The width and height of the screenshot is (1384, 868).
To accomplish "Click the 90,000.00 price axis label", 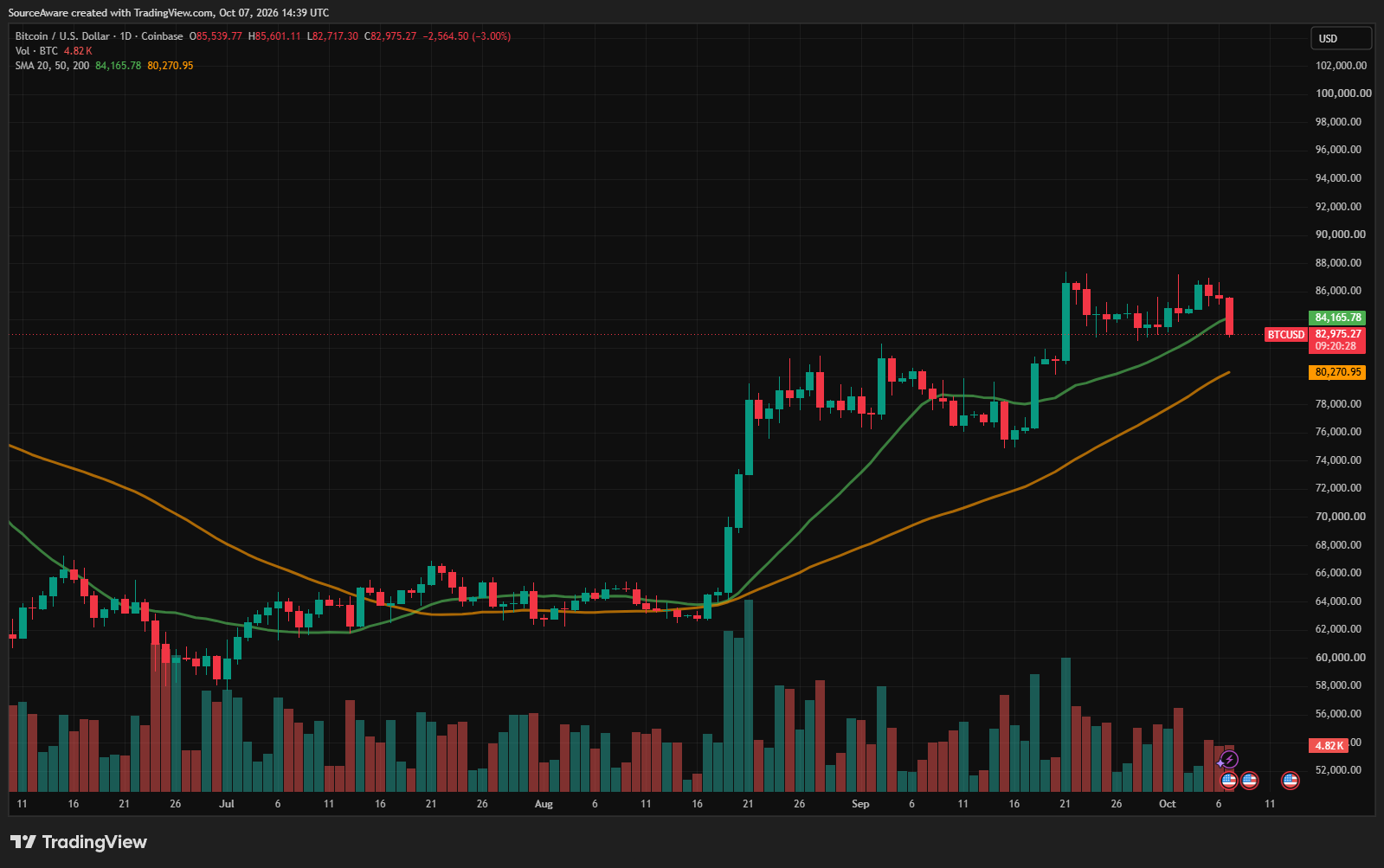I will click(1341, 235).
